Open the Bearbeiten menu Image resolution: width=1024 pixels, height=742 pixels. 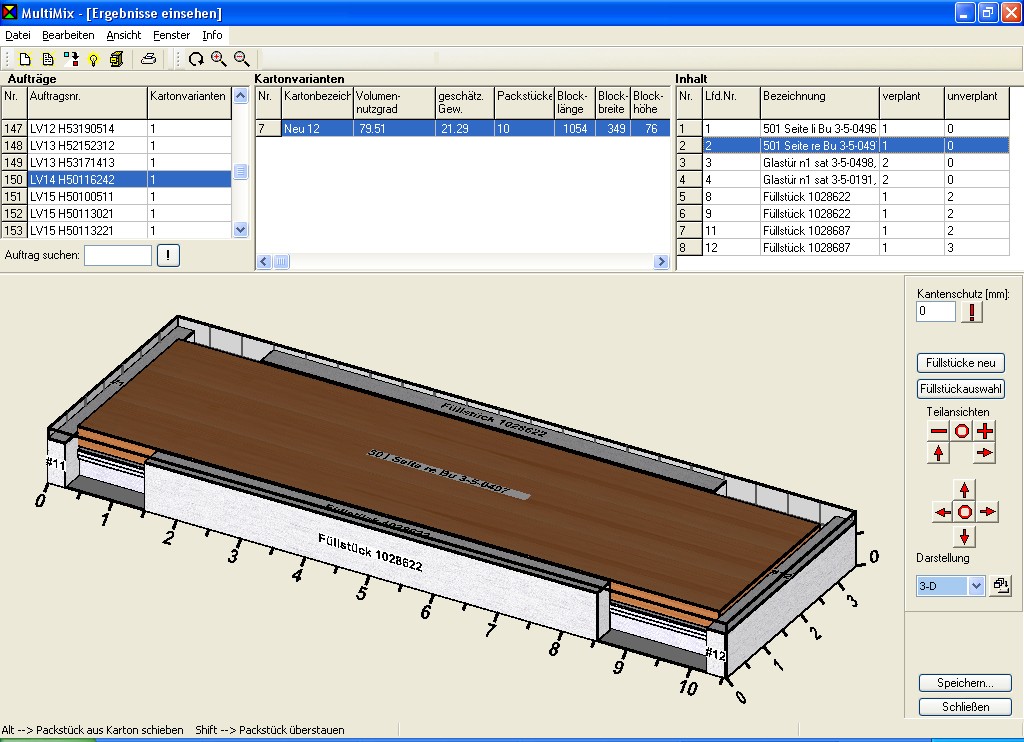[x=68, y=35]
